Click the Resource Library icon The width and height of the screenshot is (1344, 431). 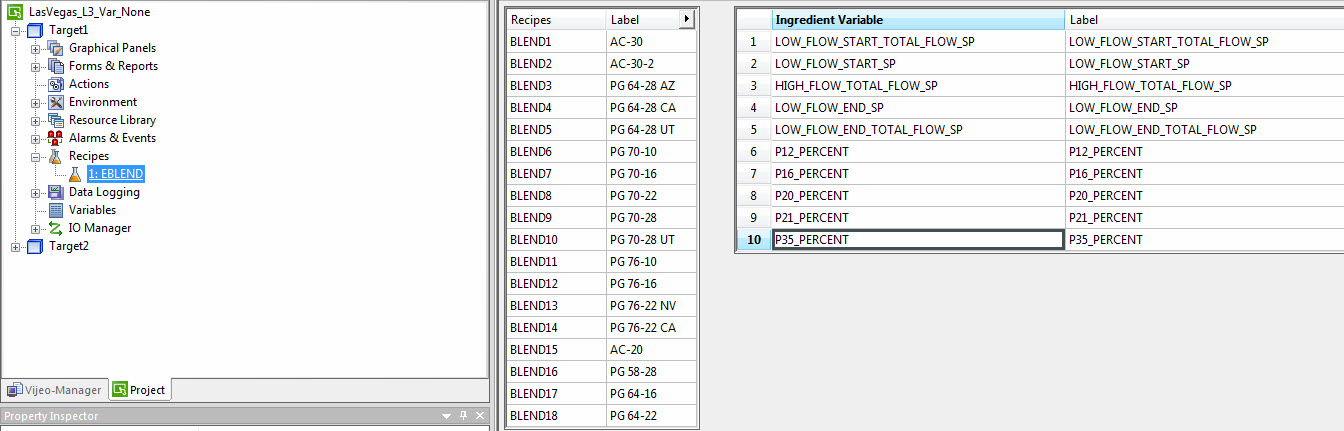pyautogui.click(x=56, y=120)
